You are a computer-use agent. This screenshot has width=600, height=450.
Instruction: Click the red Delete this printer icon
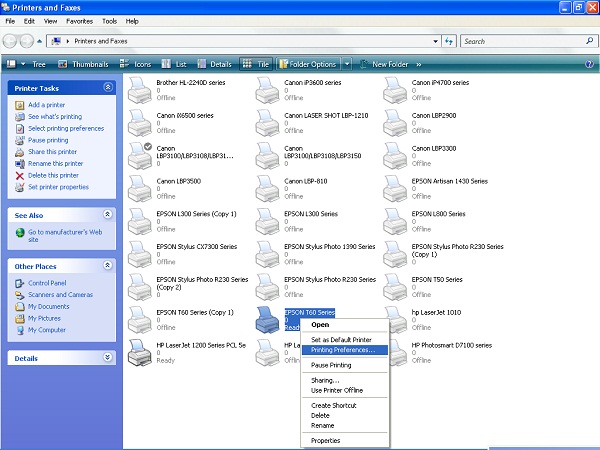[20, 176]
